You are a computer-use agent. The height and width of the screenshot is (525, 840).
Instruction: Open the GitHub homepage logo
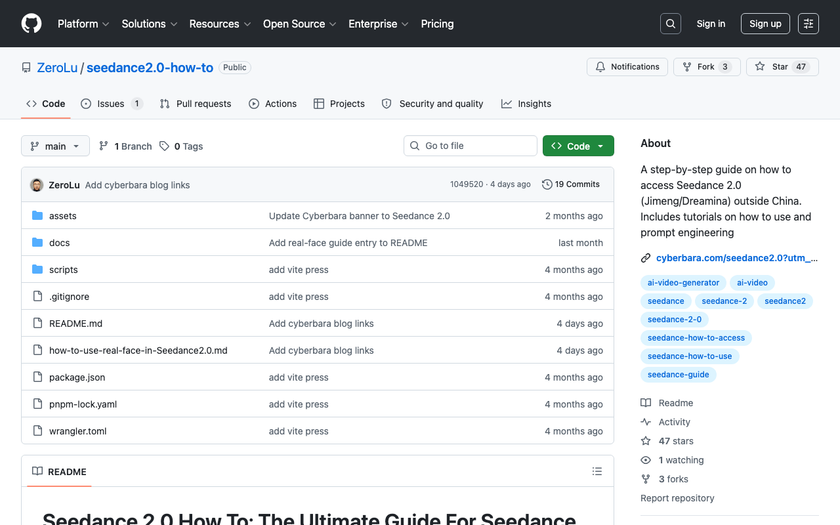31,24
